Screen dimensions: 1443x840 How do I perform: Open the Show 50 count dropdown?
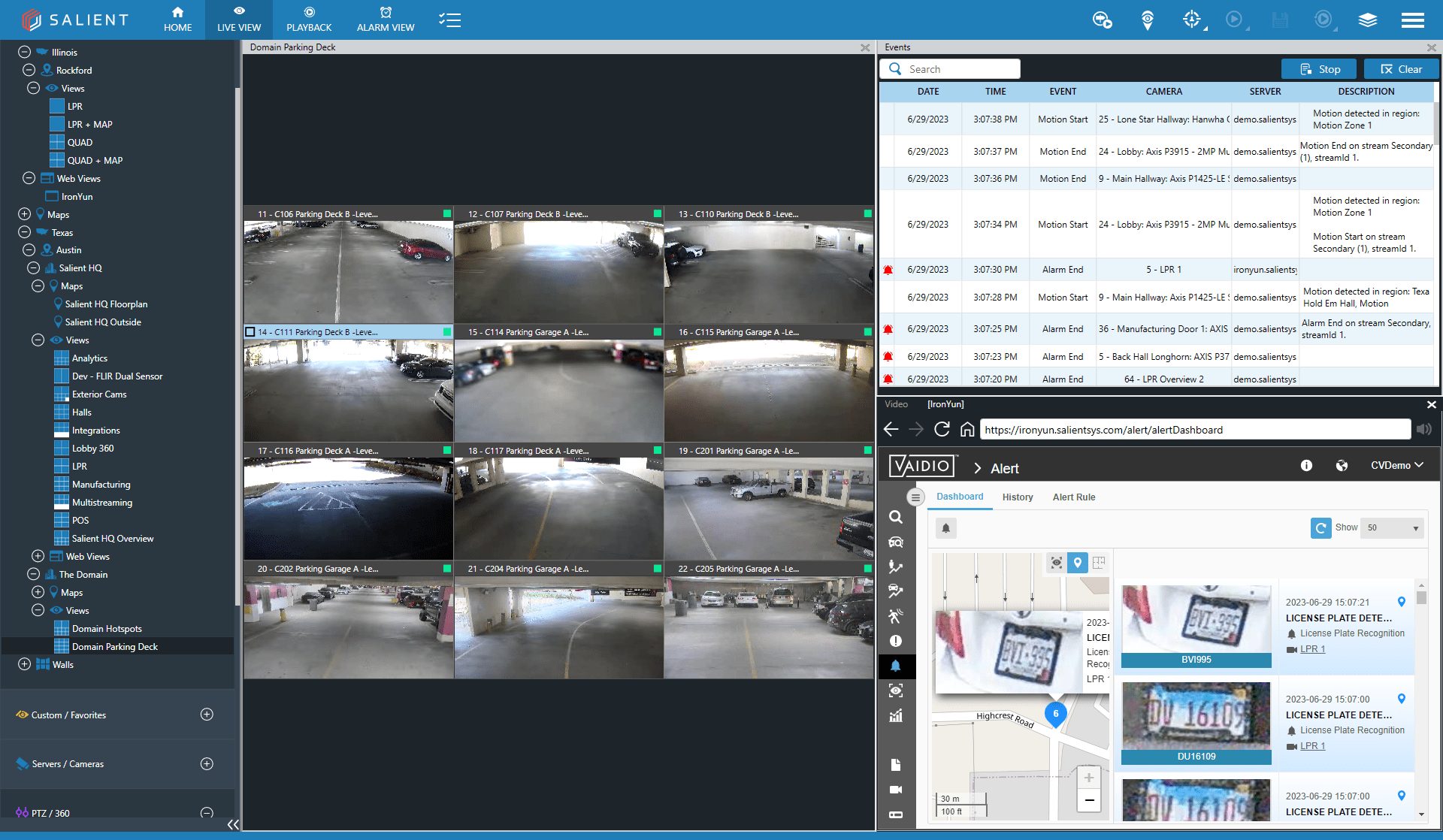[x=1393, y=527]
